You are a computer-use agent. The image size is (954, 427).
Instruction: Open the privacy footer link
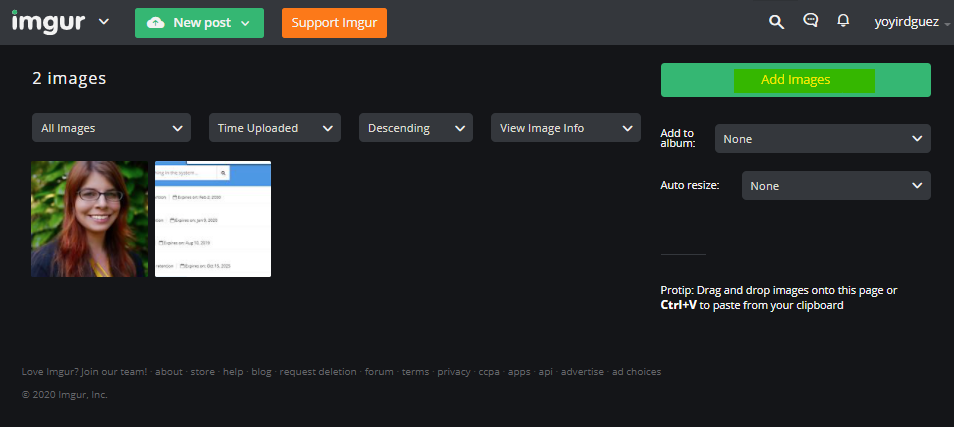pyautogui.click(x=453, y=372)
